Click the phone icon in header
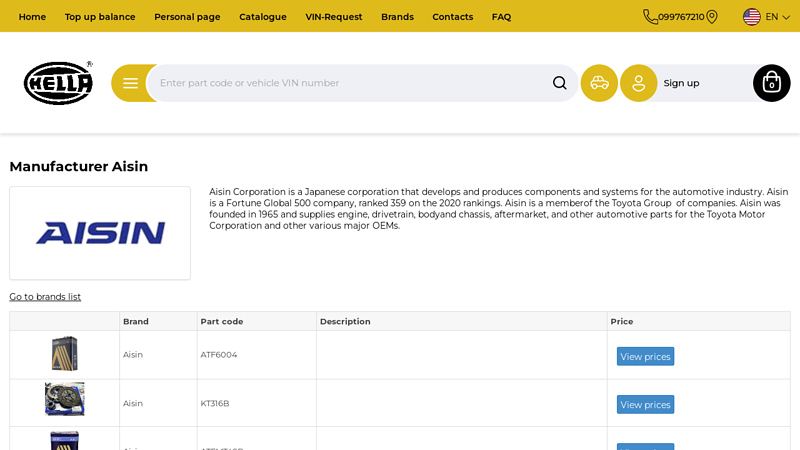 pos(650,17)
